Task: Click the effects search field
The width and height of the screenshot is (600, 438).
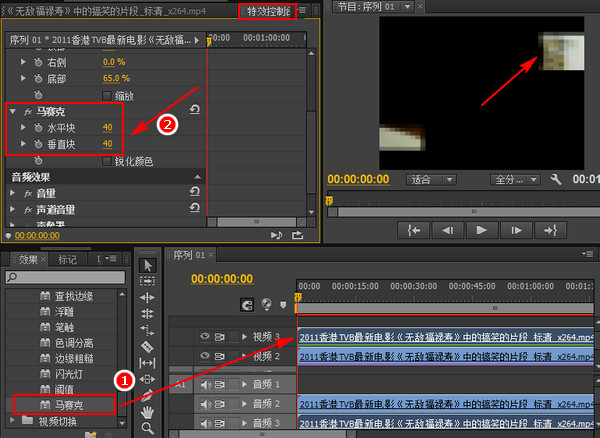Action: 65,277
